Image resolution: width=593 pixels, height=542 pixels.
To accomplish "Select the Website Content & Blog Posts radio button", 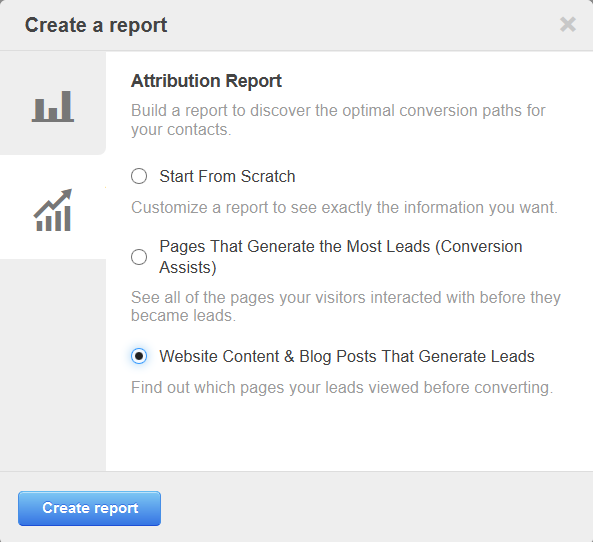I will click(x=139, y=356).
